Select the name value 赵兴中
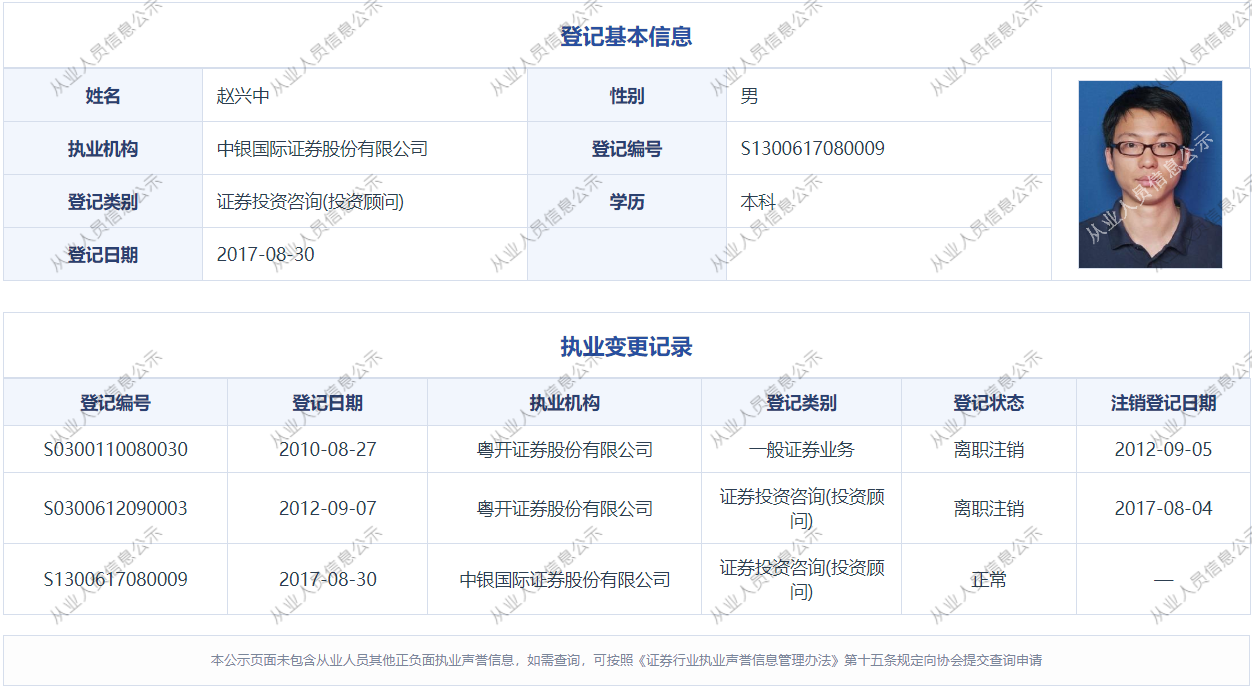 pos(243,96)
